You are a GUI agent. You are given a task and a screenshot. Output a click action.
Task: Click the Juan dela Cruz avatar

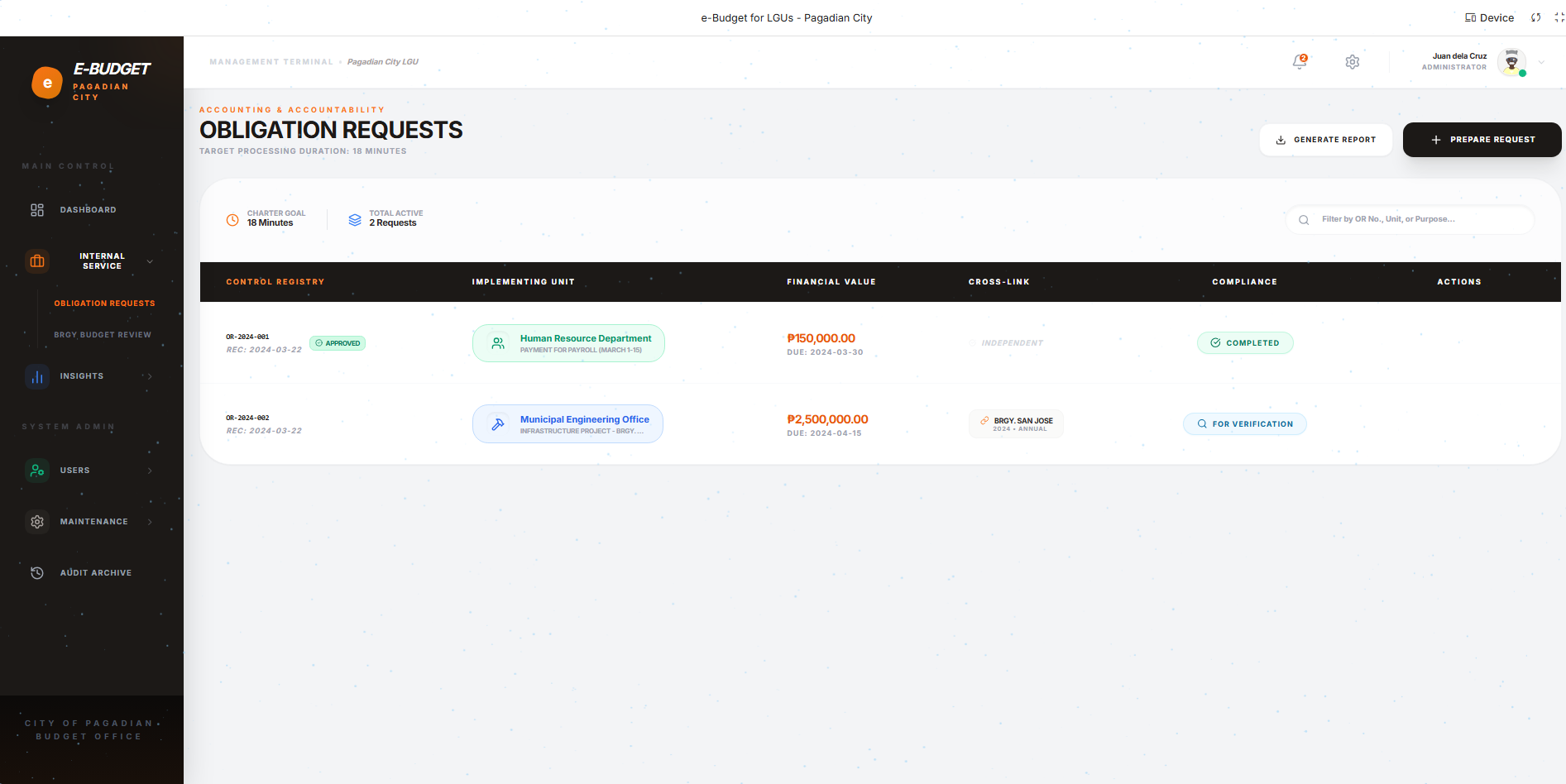pyautogui.click(x=1511, y=62)
